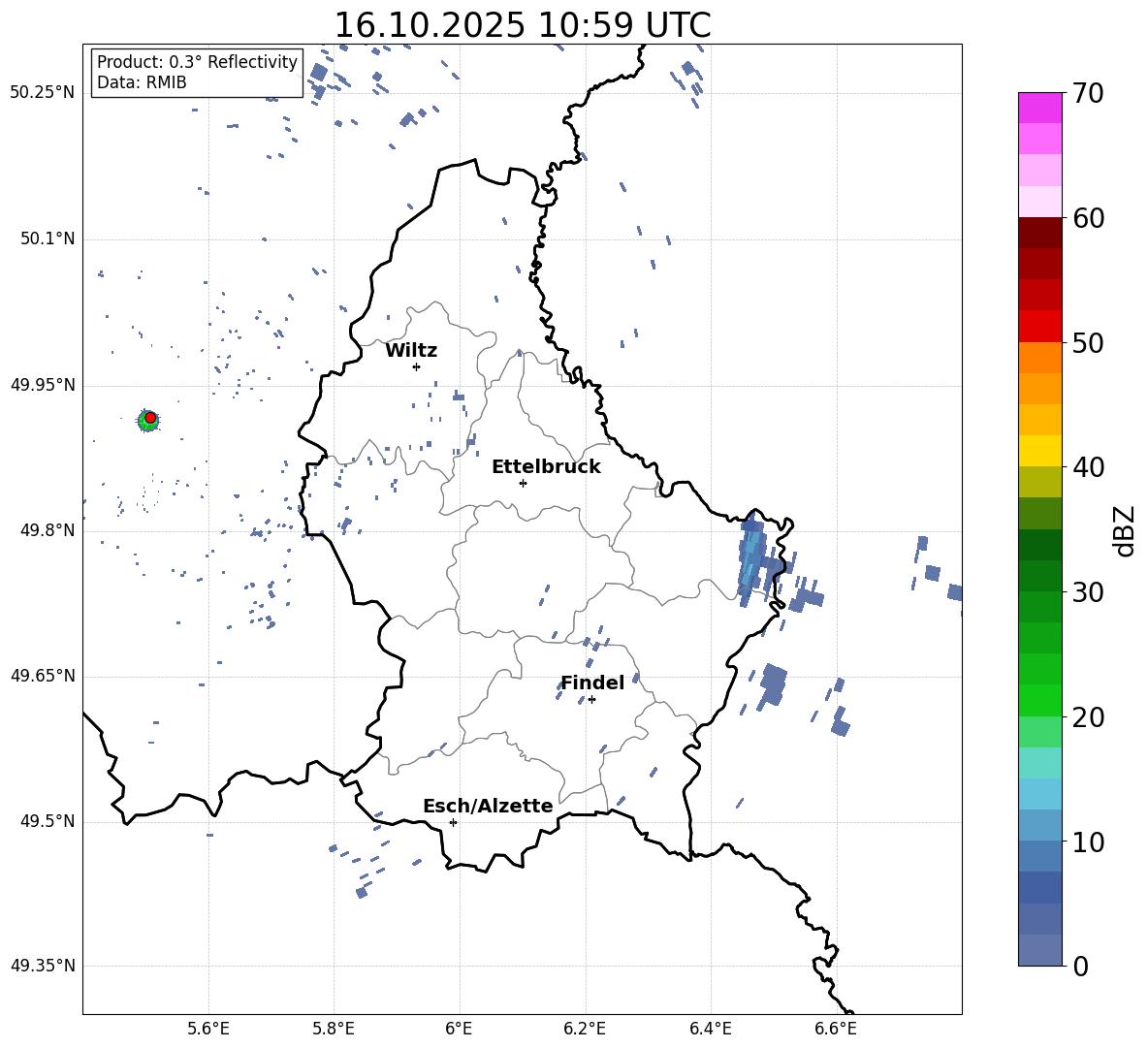1148x1048 pixels.
Task: Click the red radar site marker
Action: [150, 418]
